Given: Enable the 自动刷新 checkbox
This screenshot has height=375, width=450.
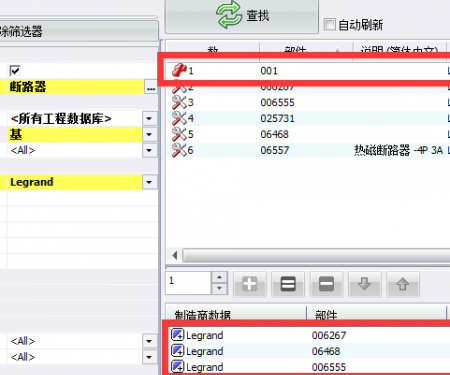Looking at the screenshot, I should pyautogui.click(x=330, y=24).
